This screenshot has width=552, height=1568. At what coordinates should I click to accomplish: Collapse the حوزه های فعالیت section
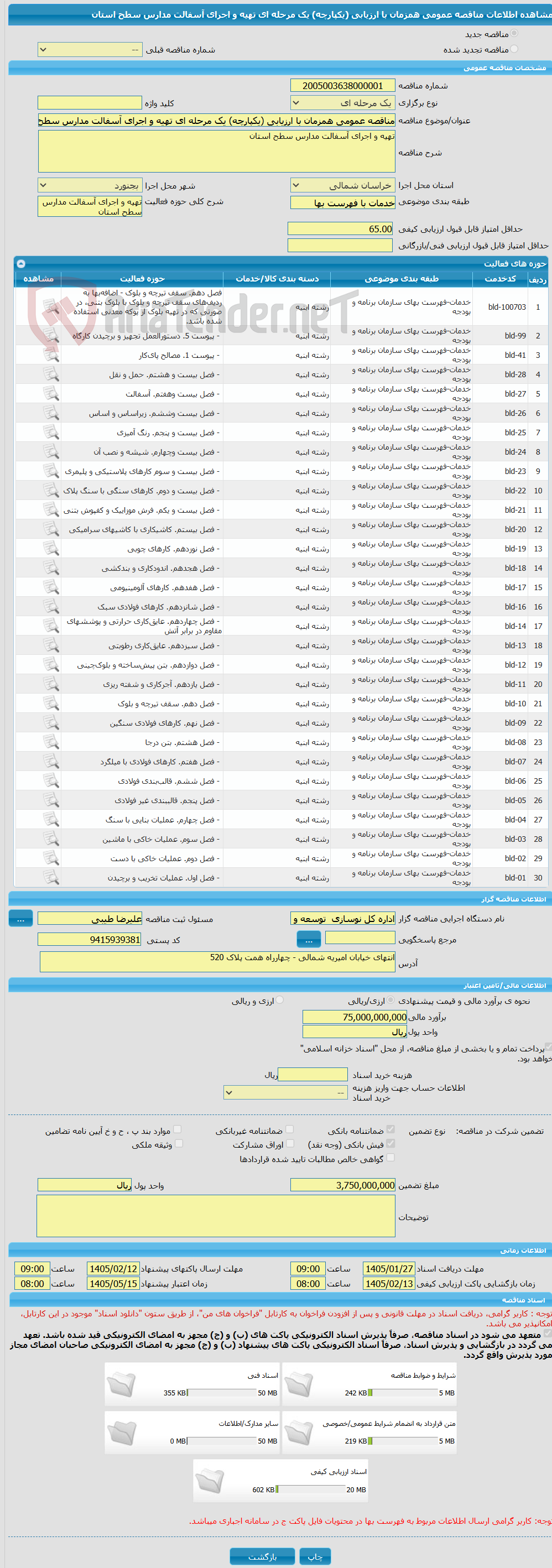20,264
